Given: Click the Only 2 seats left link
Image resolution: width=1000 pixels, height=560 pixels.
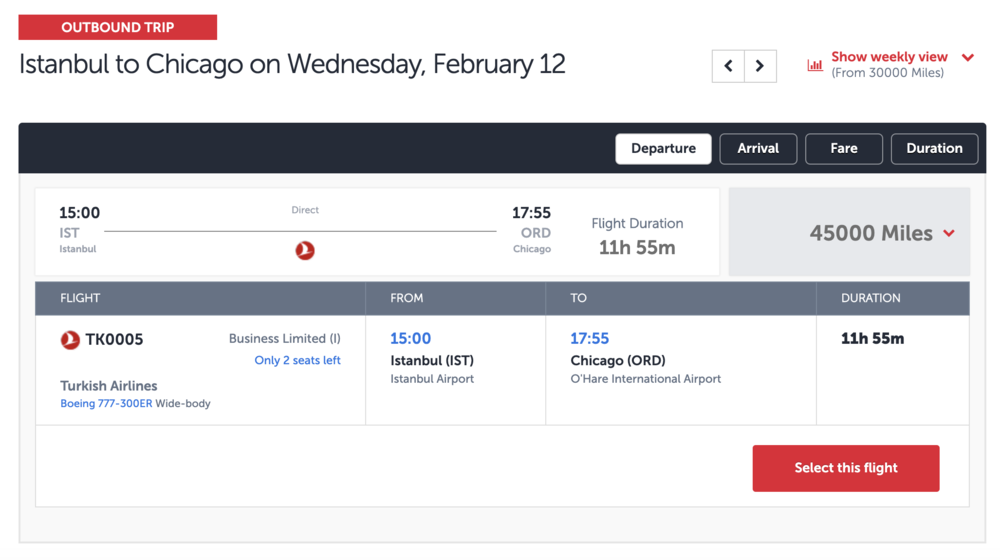Looking at the screenshot, I should 297,360.
